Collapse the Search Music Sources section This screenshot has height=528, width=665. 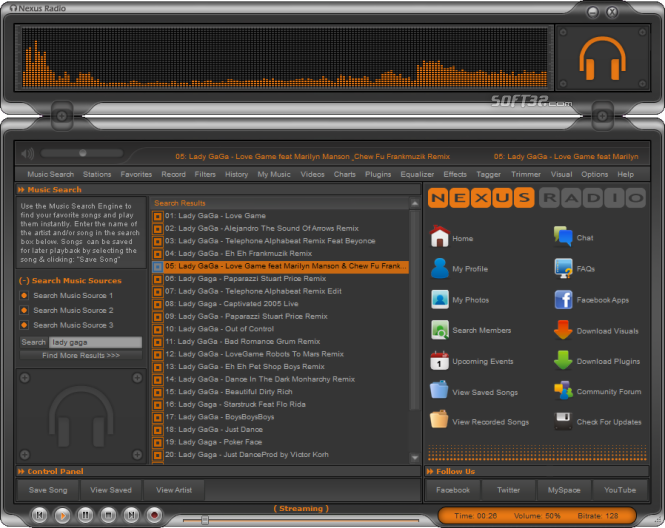tap(24, 281)
